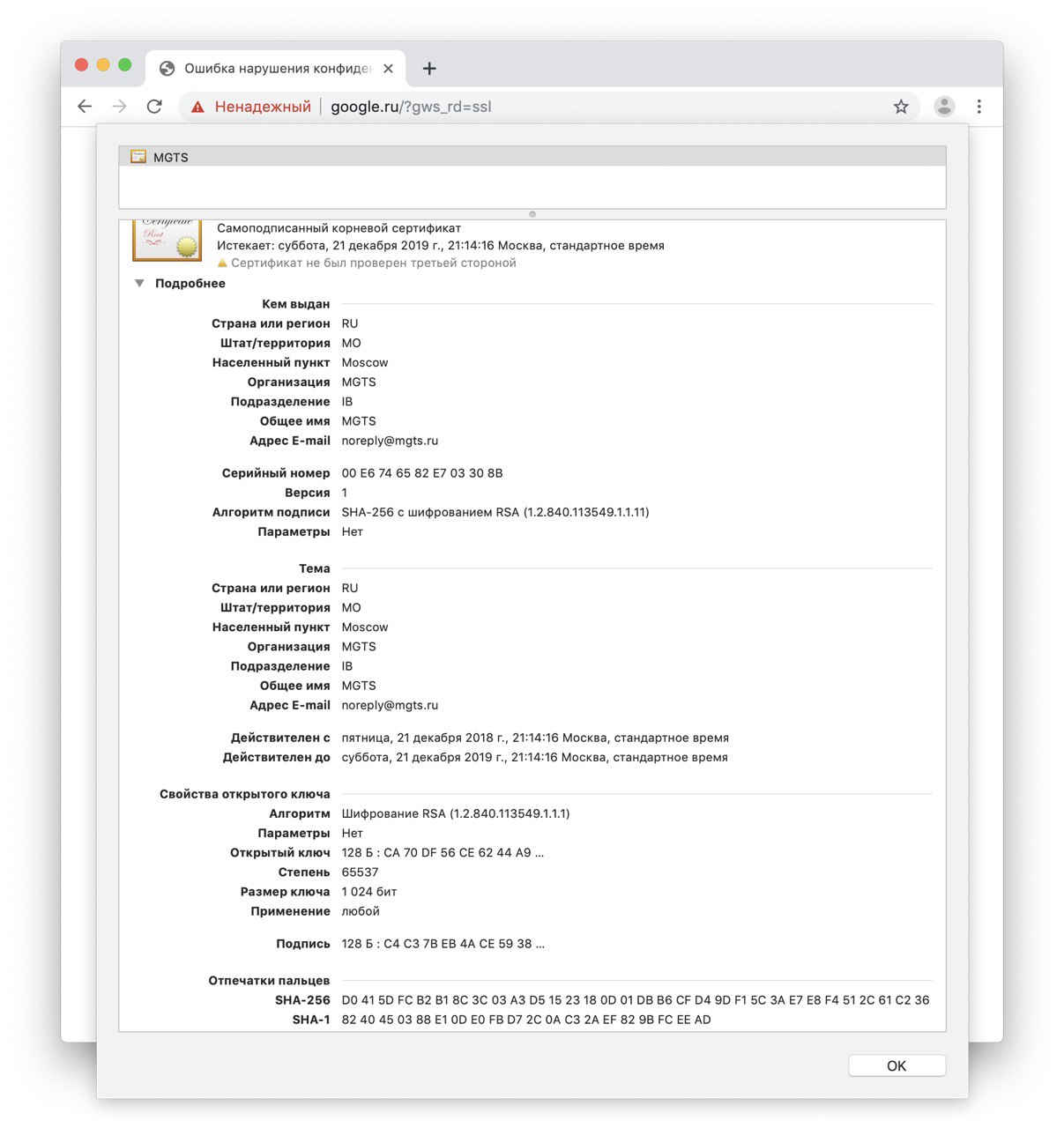Image resolution: width=1064 pixels, height=1128 pixels.
Task: Click serial number 00 E6 74 65 82 E7 03 30 8B
Action: pos(422,473)
